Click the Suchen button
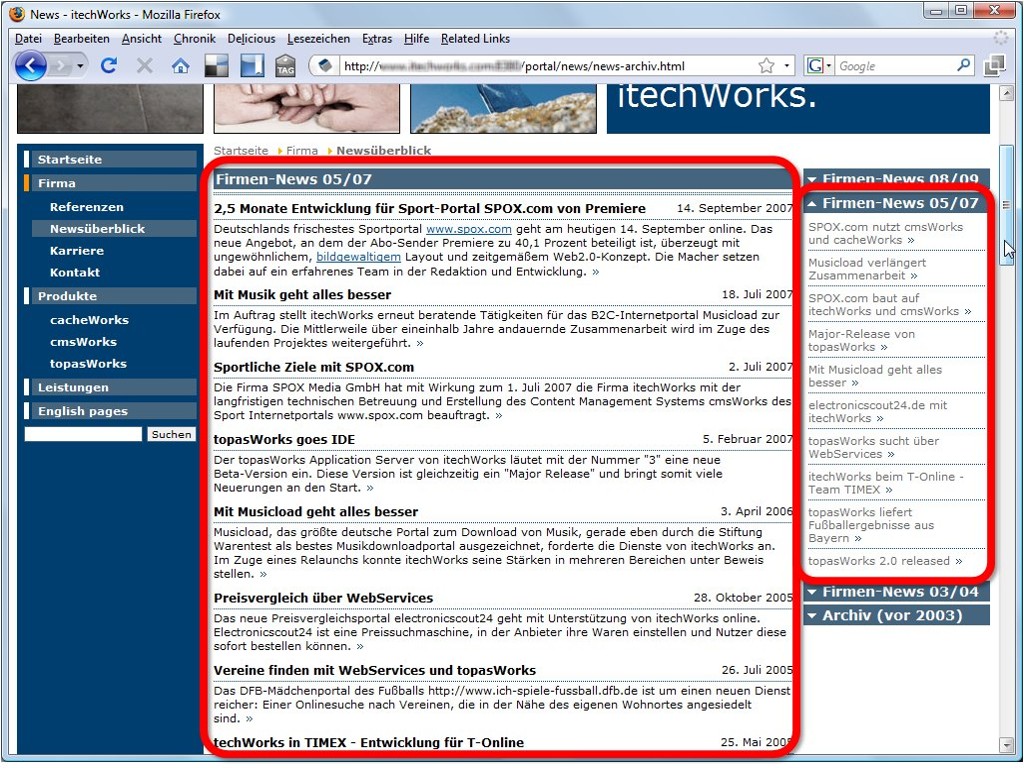The height and width of the screenshot is (768, 1024). 171,434
